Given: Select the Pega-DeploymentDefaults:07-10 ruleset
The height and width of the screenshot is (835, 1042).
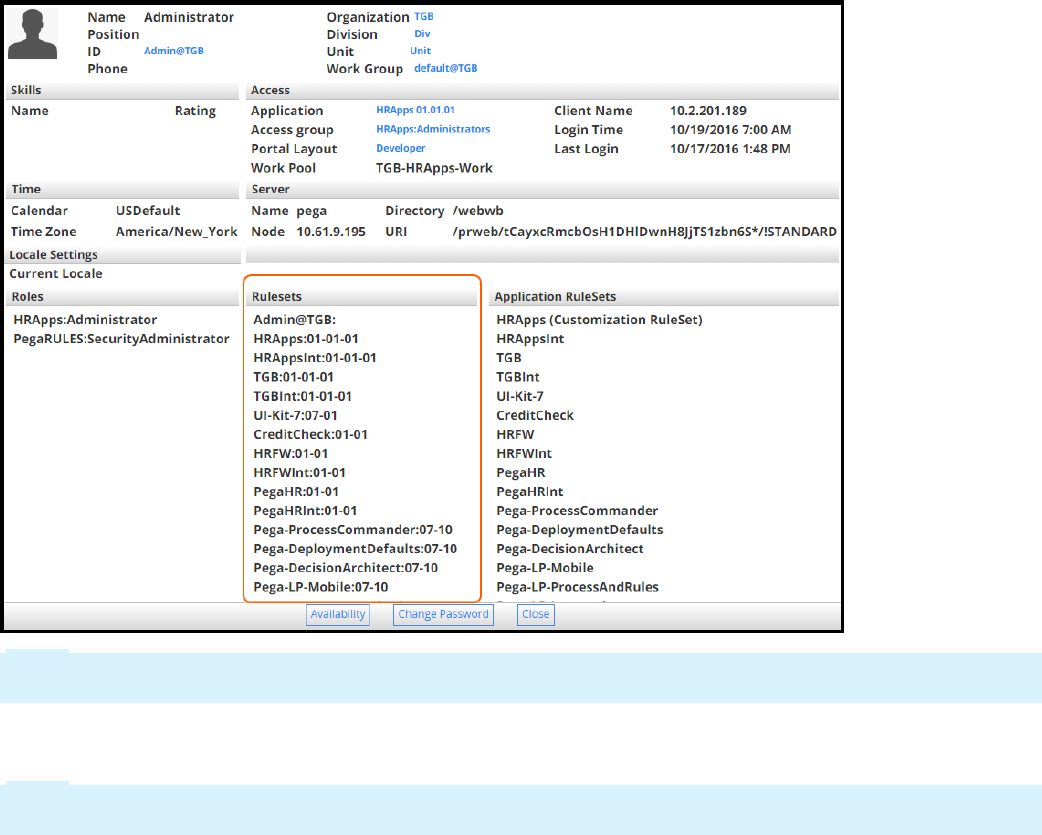Looking at the screenshot, I should coord(355,549).
